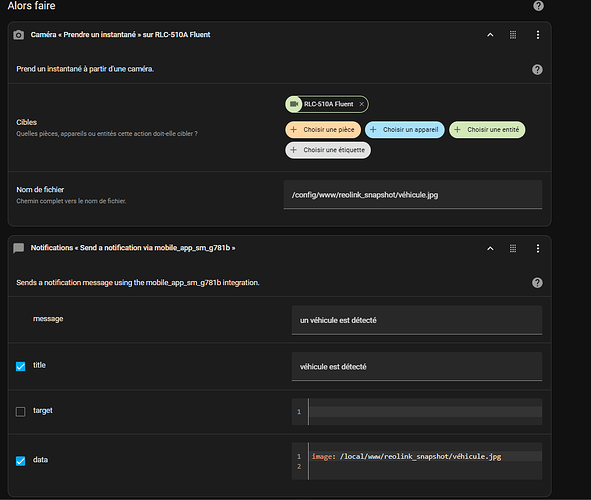Click the notification chat bubble icon
591x500 pixels.
18,248
